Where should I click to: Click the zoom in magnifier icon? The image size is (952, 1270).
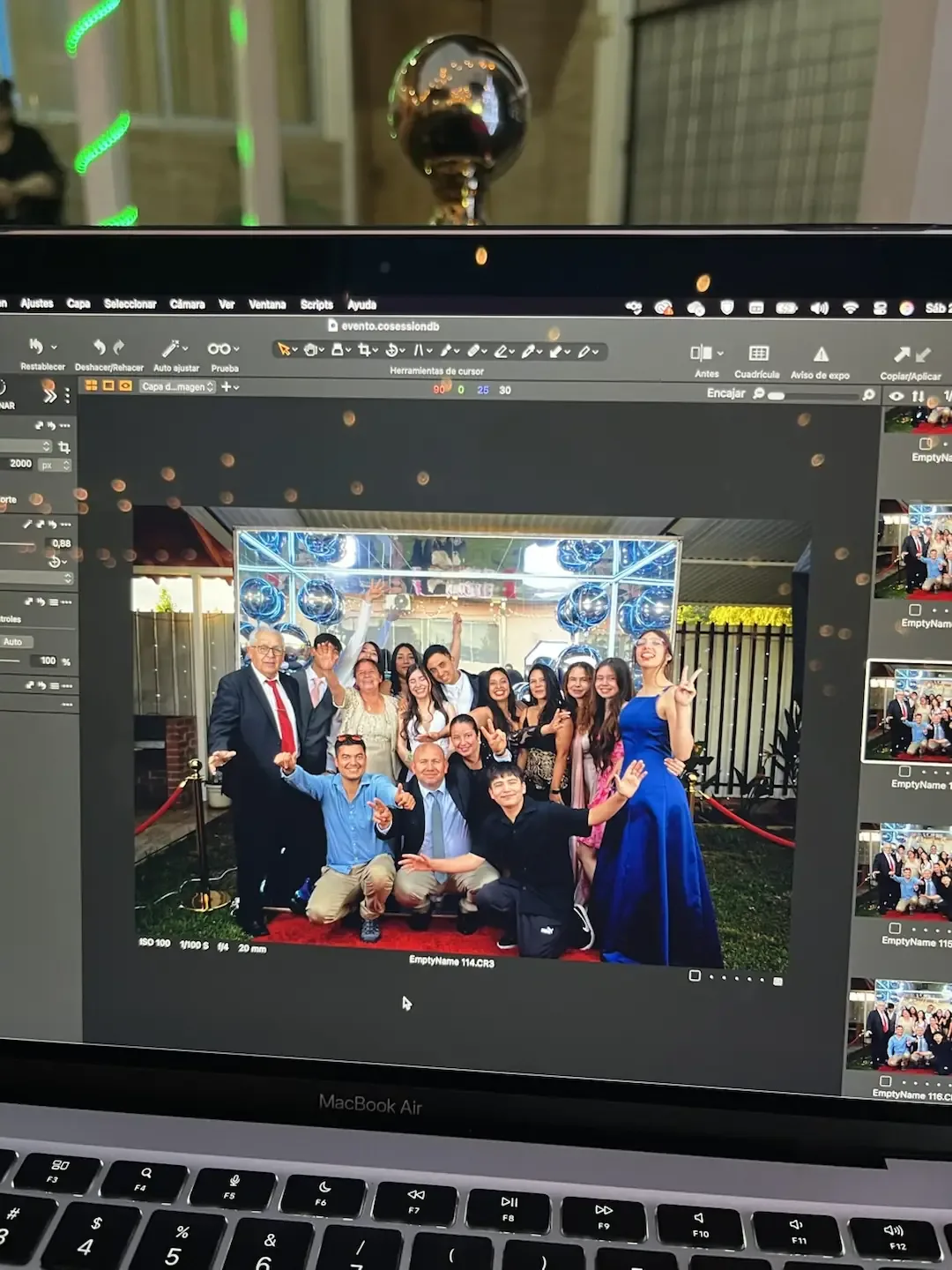point(868,395)
